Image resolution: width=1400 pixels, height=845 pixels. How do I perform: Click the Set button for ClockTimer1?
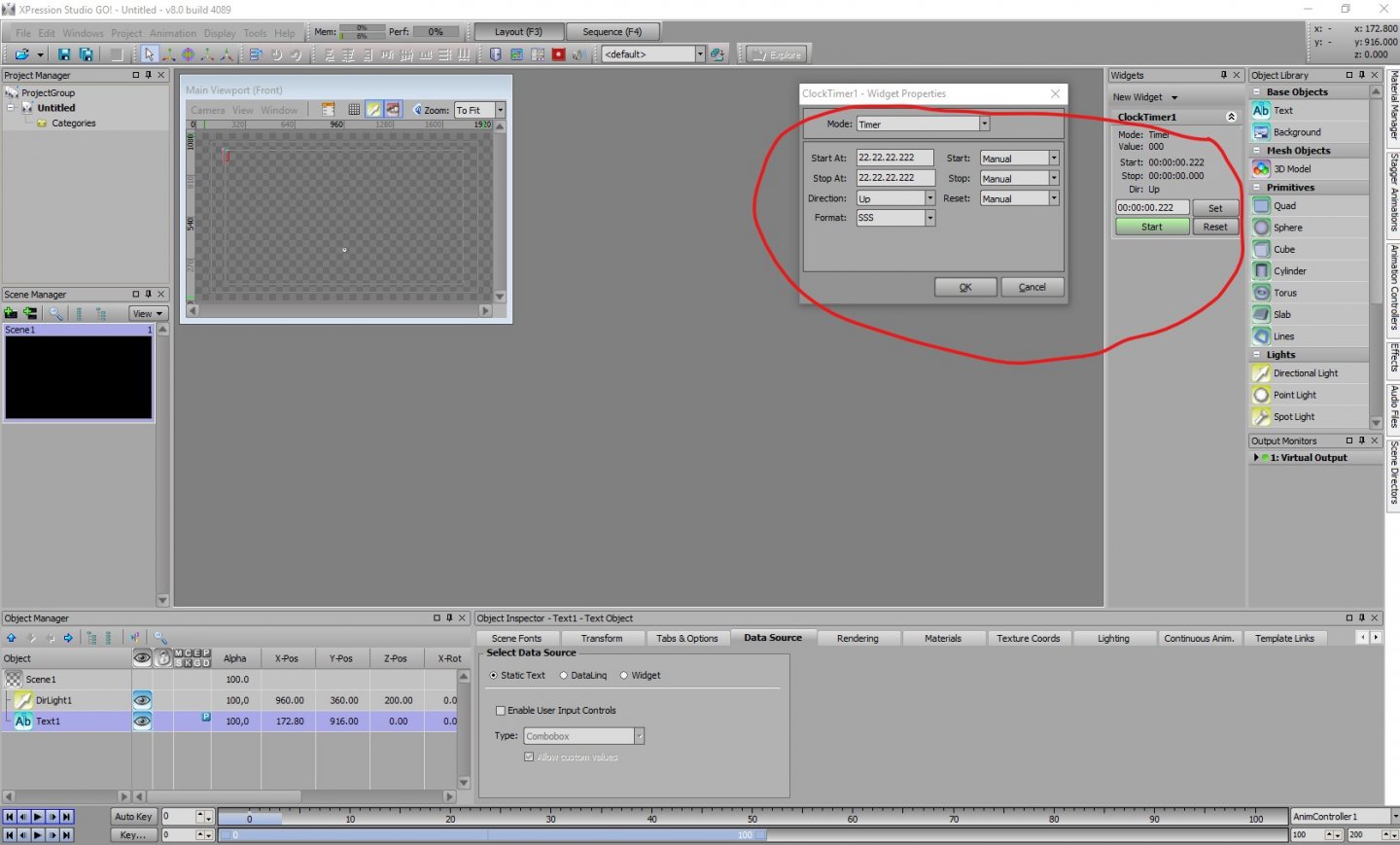pos(1215,208)
